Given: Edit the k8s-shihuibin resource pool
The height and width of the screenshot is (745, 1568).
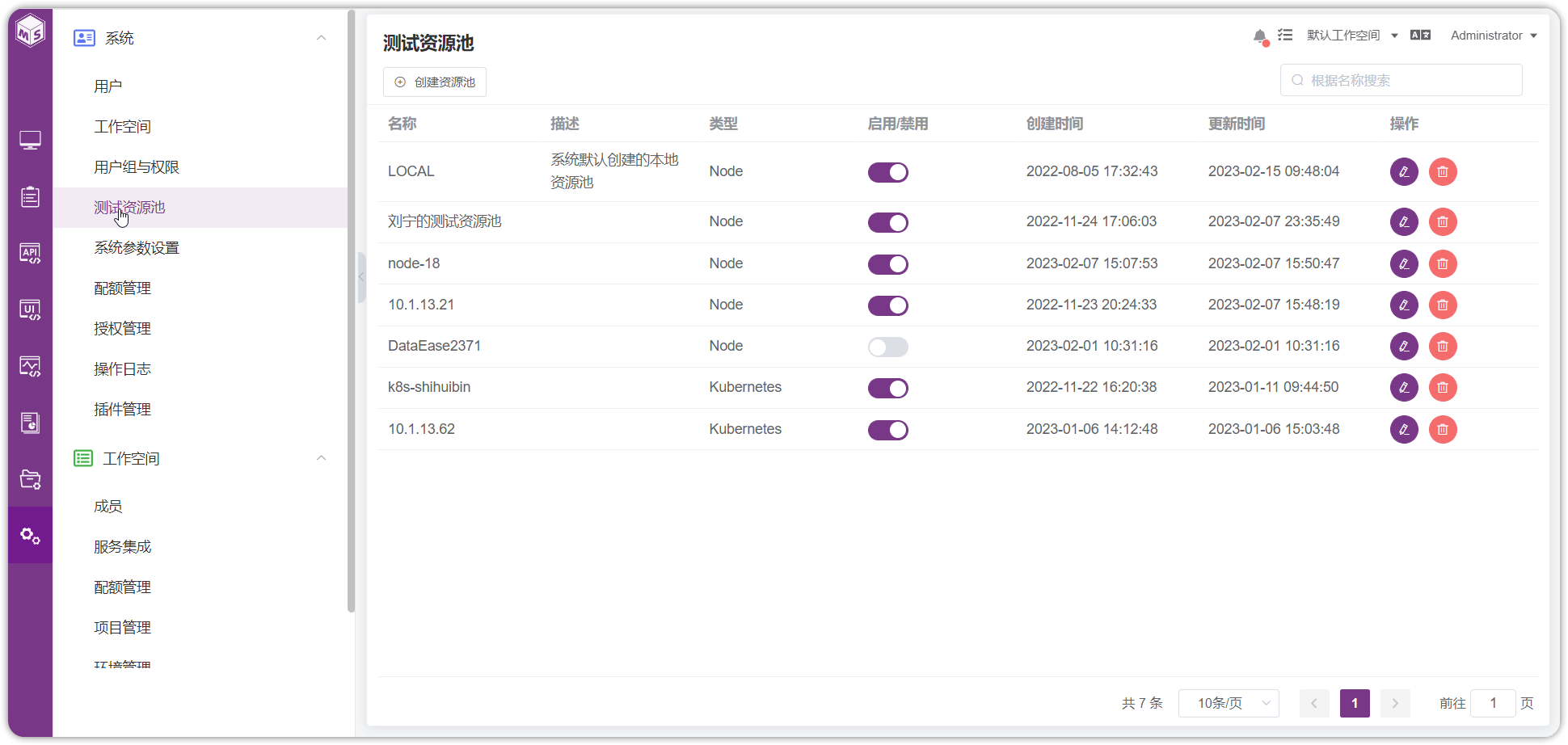Looking at the screenshot, I should 1404,388.
